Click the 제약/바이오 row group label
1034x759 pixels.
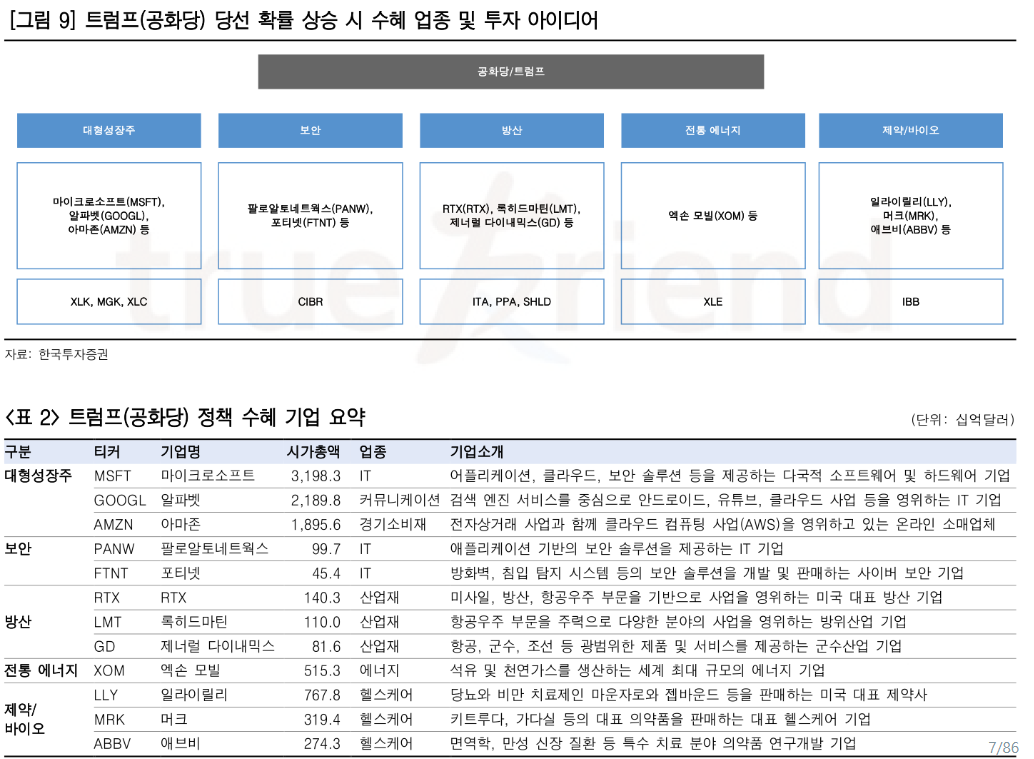[x=24, y=719]
